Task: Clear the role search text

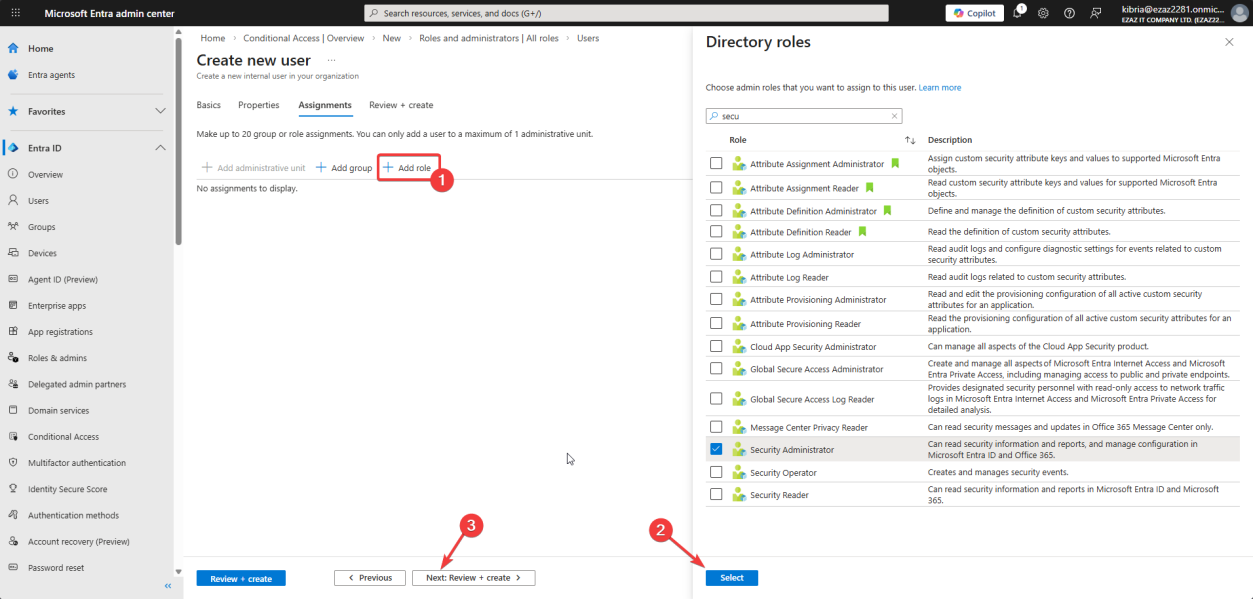Action: click(894, 116)
